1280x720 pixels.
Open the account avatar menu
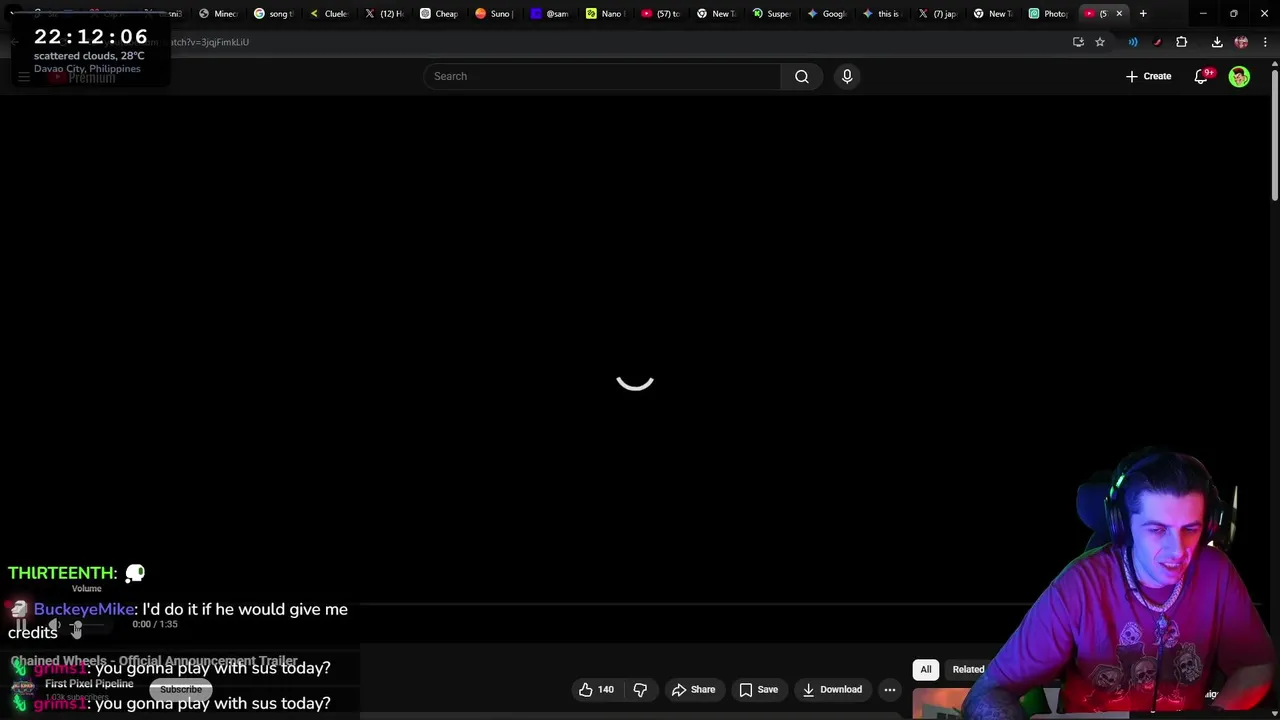click(1239, 76)
